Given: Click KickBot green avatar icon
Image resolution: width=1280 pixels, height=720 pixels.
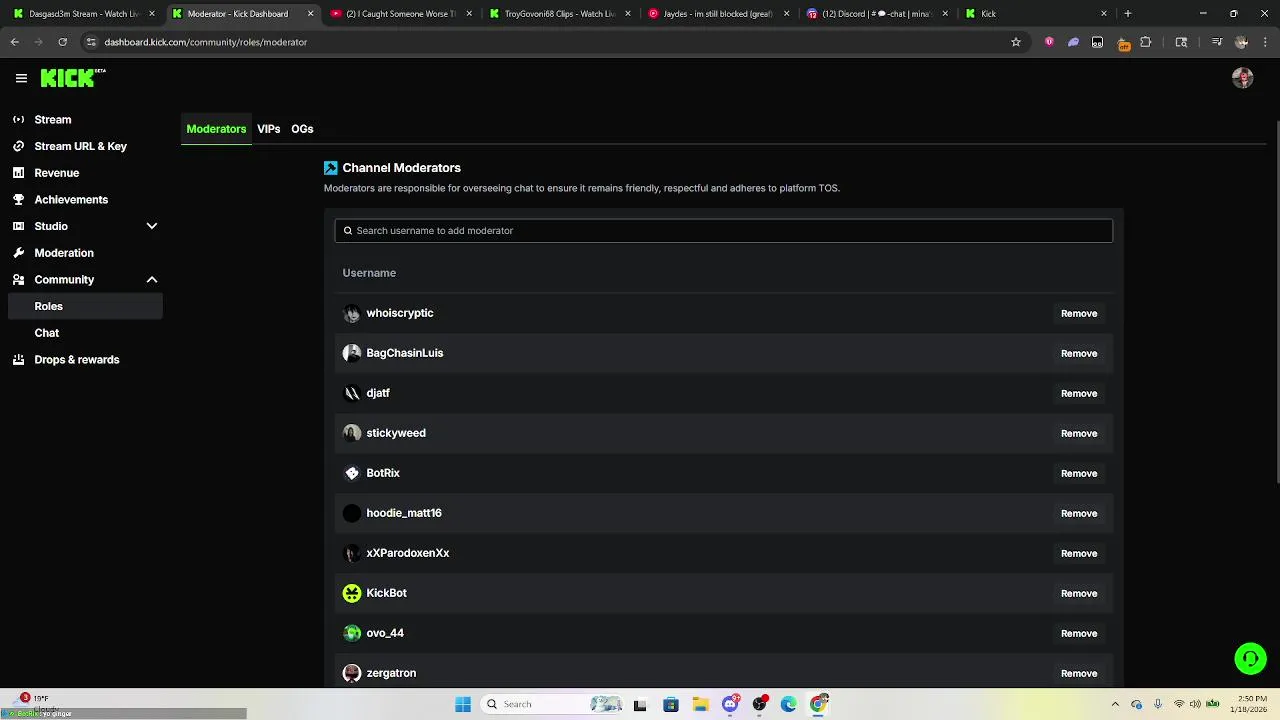Looking at the screenshot, I should click(352, 593).
